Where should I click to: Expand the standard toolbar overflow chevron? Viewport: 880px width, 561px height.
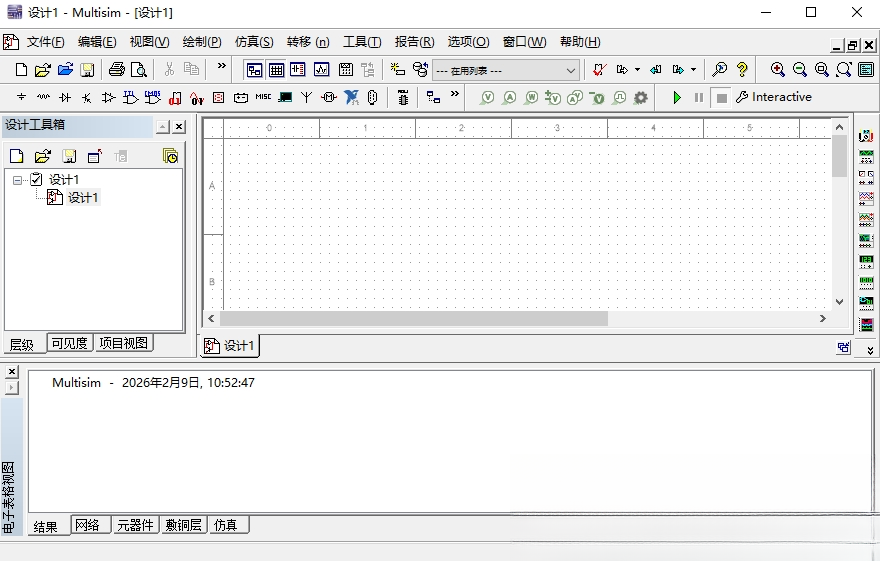coord(222,66)
